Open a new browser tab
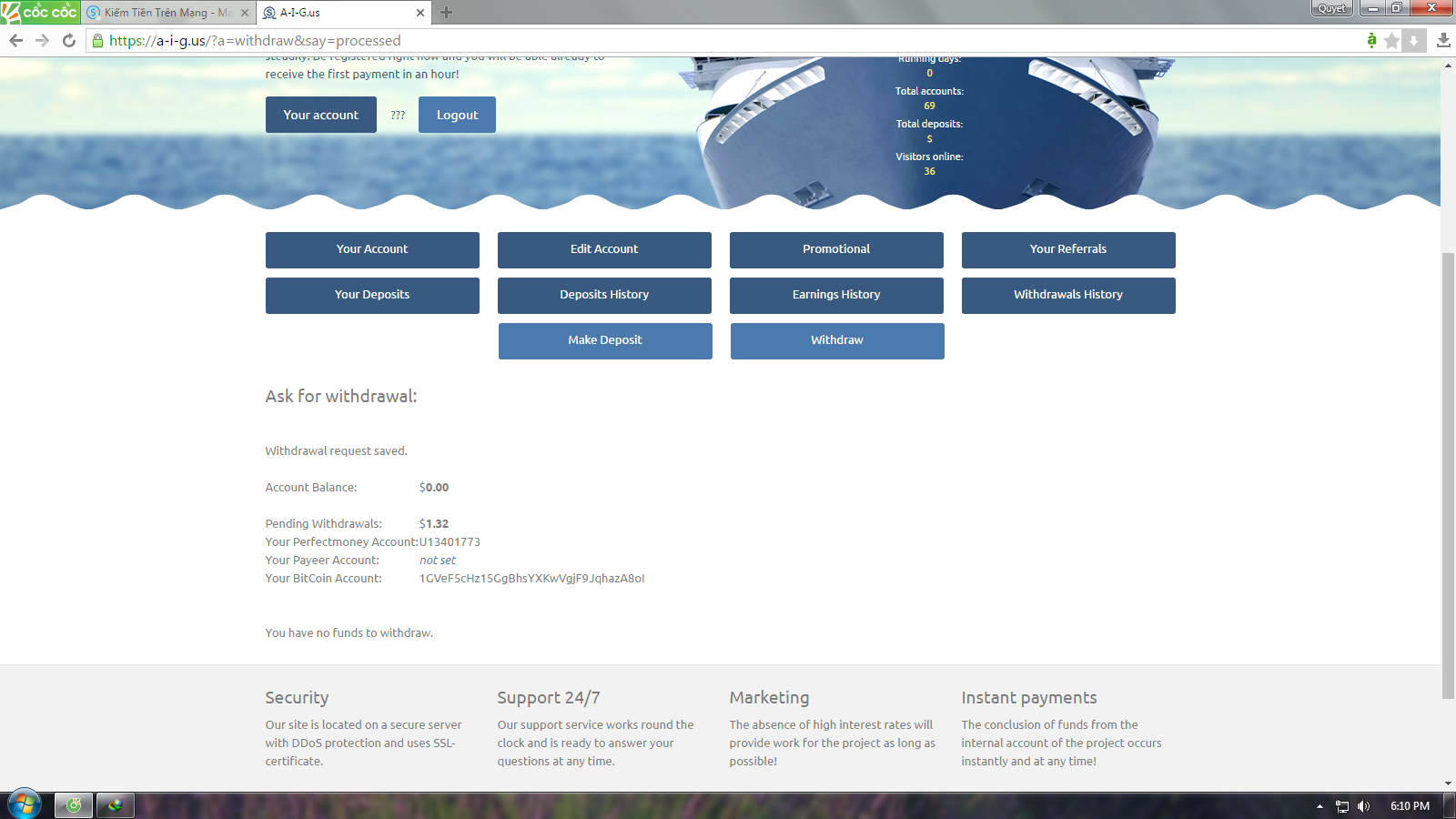1456x819 pixels. pyautogui.click(x=446, y=13)
